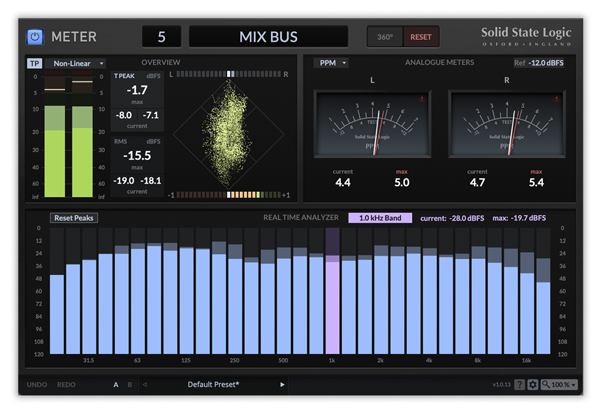Select the 16k analyzer bar
Viewport: 600px width, 415px height.
[x=527, y=291]
